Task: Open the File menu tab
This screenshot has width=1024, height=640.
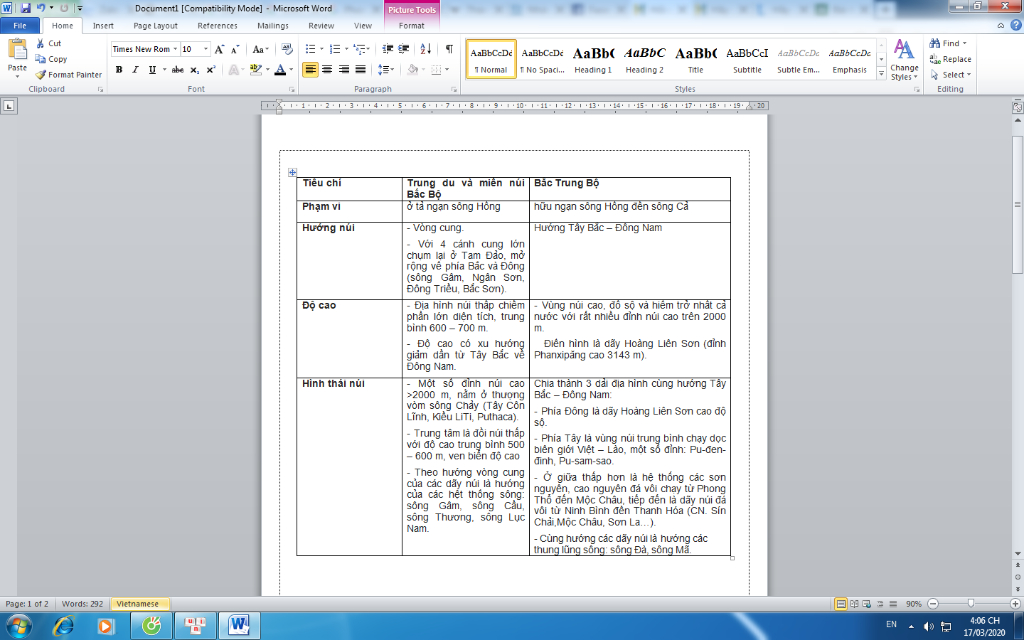Action: (20, 26)
